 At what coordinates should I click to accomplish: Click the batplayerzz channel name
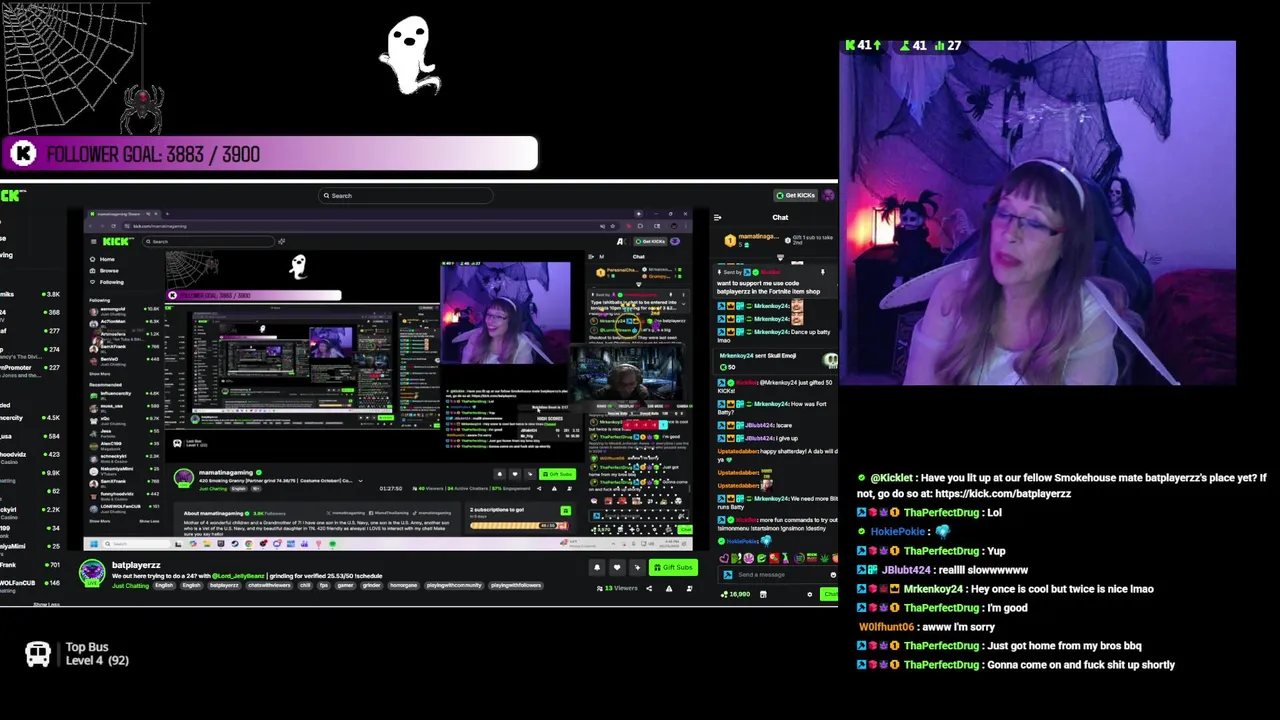tap(136, 565)
